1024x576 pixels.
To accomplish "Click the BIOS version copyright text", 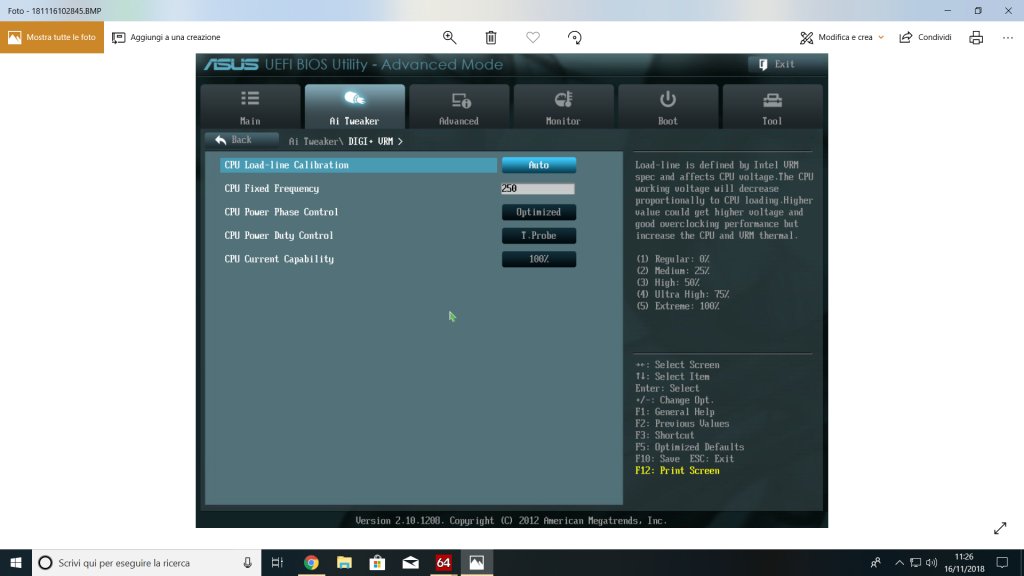I will pyautogui.click(x=511, y=520).
